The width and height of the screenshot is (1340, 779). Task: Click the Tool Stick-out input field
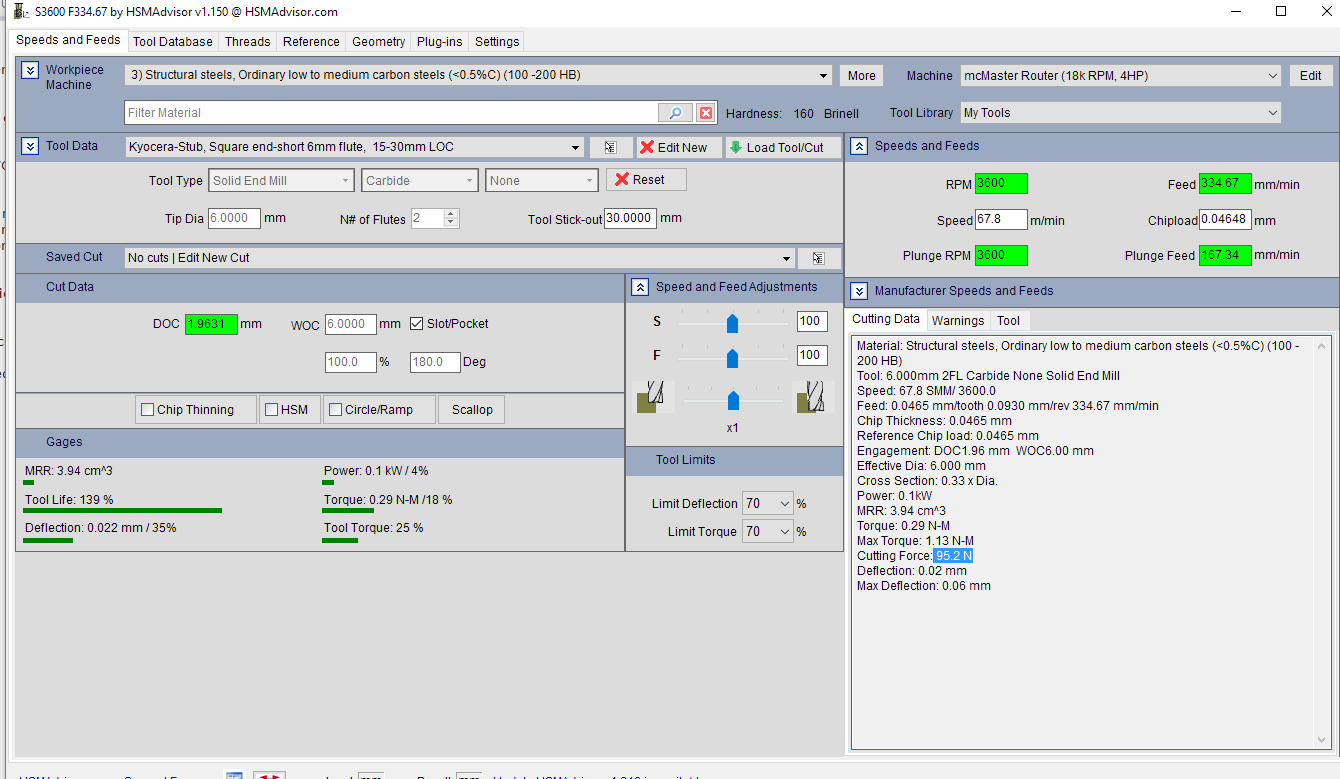[x=630, y=218]
